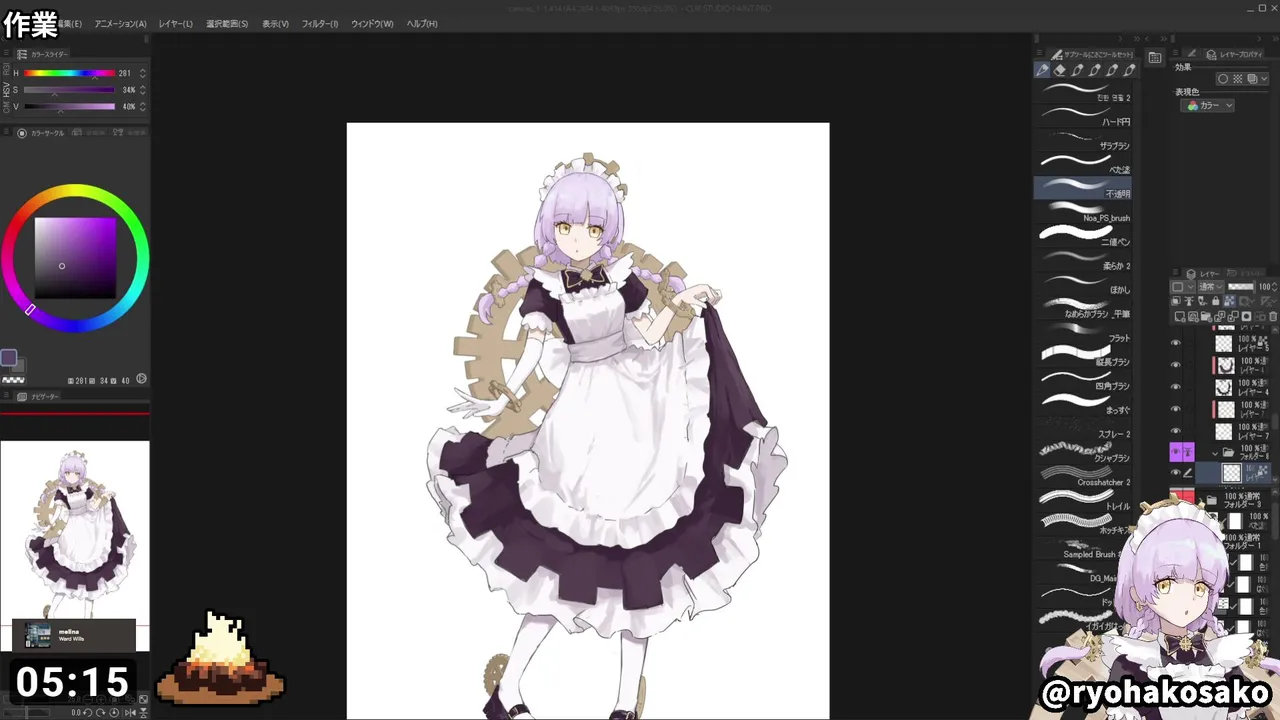The width and height of the screenshot is (1280, 720).
Task: Select the ハード円 brush
Action: [1083, 117]
